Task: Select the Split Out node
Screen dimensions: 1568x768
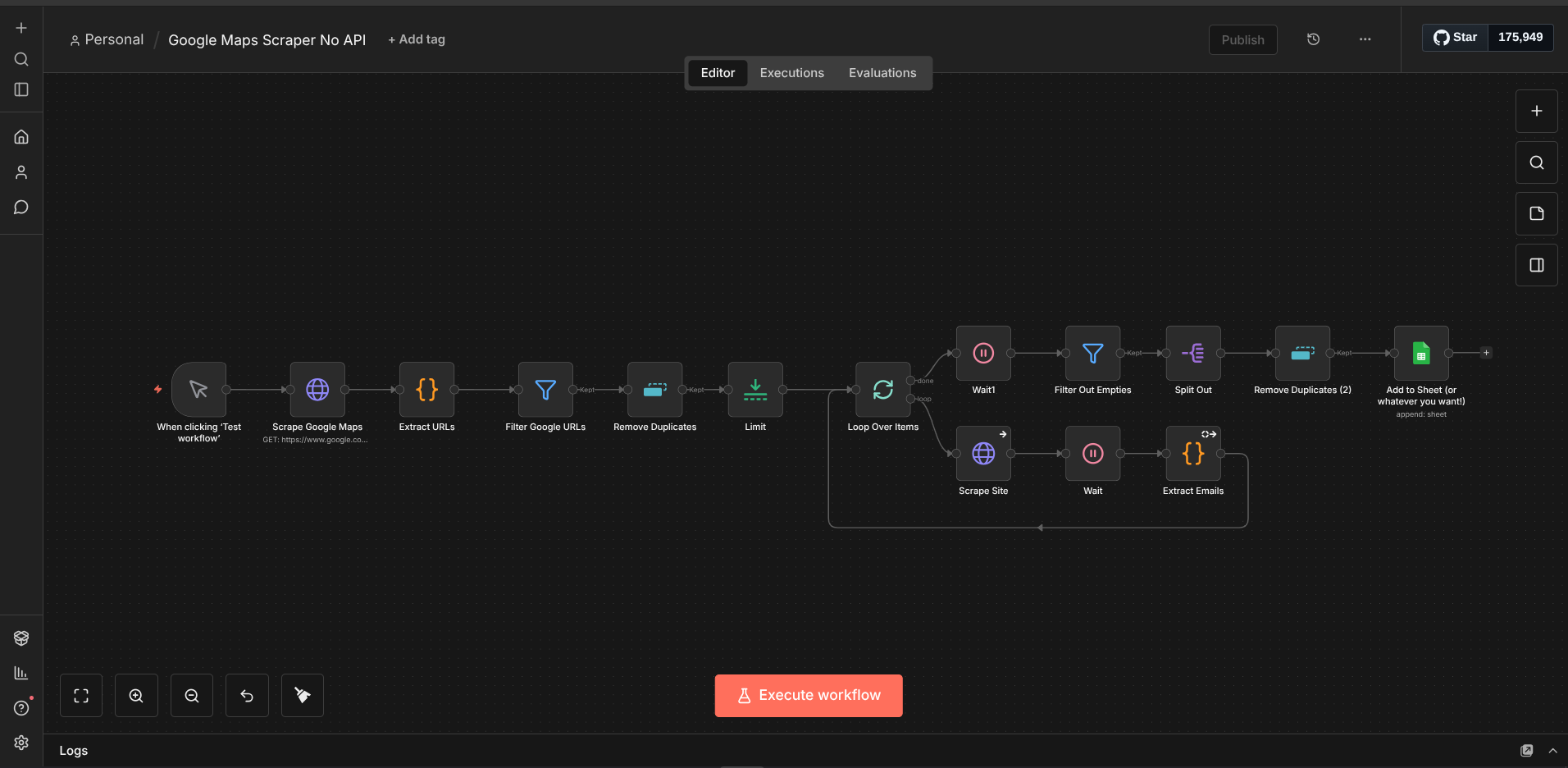Action: 1192,354
